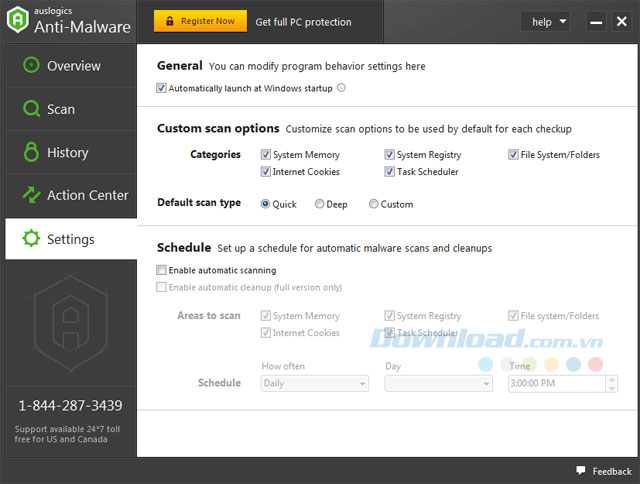Click the Action Center arrows icon
This screenshot has width=640, height=484.
31,195
